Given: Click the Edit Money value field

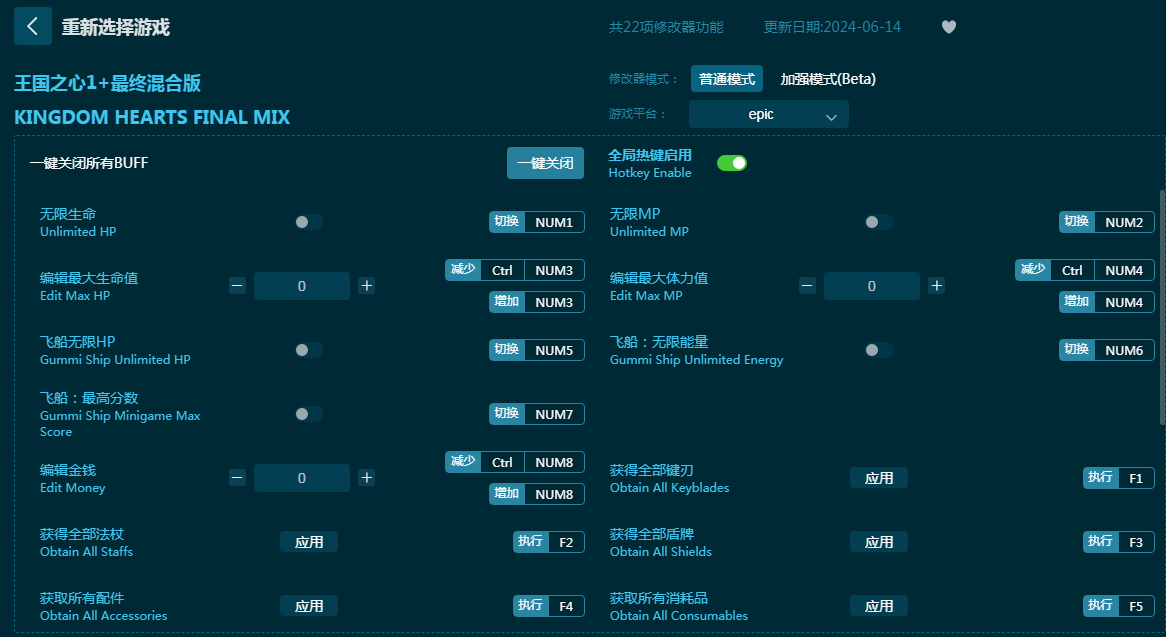Looking at the screenshot, I should (x=302, y=478).
